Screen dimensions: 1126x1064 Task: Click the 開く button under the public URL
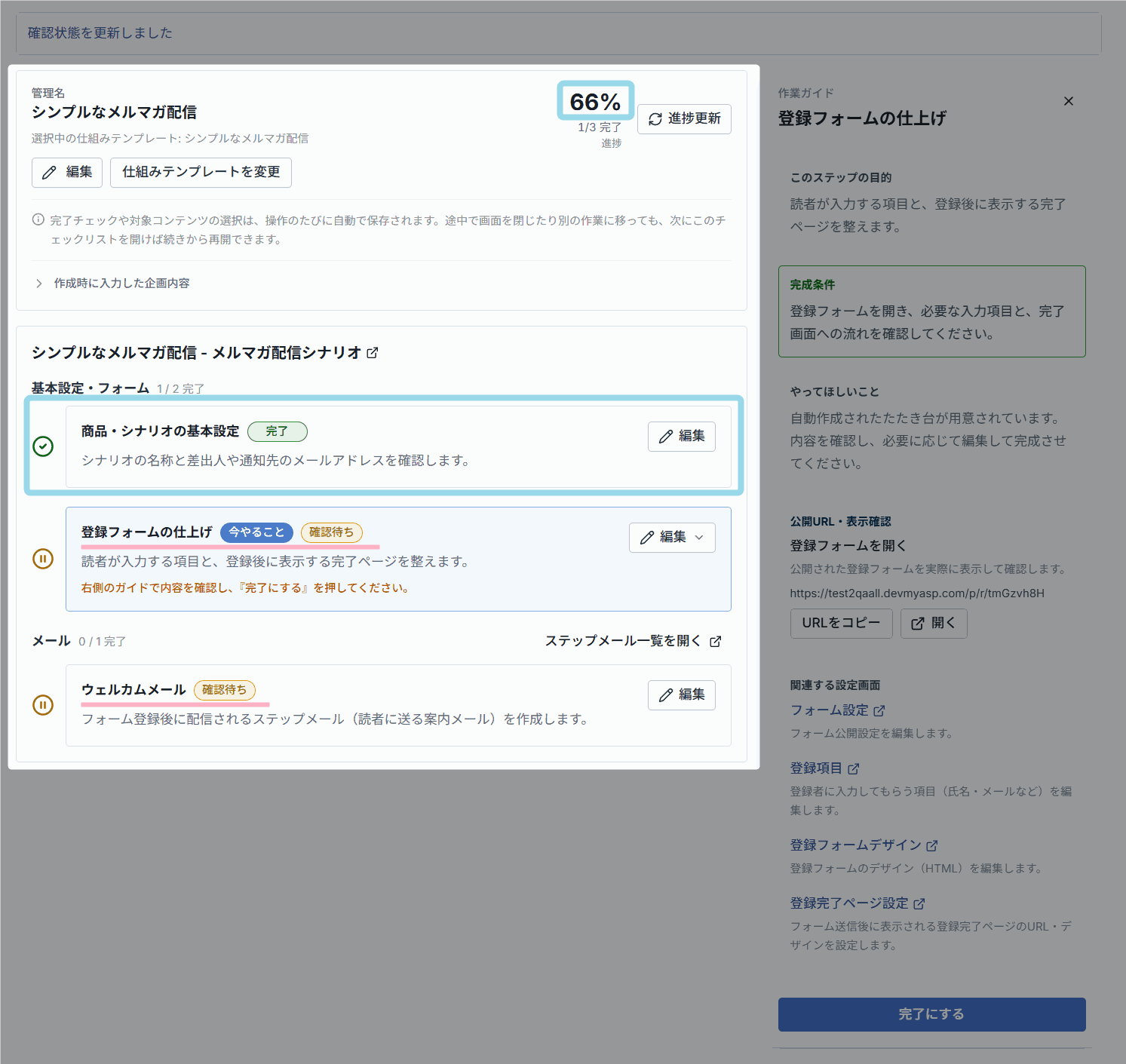tap(934, 624)
